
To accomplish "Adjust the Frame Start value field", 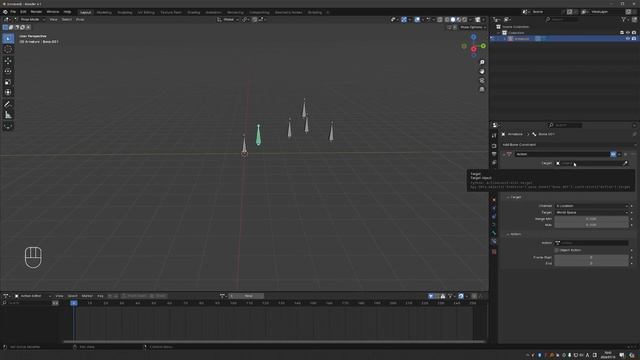I will pyautogui.click(x=591, y=258).
